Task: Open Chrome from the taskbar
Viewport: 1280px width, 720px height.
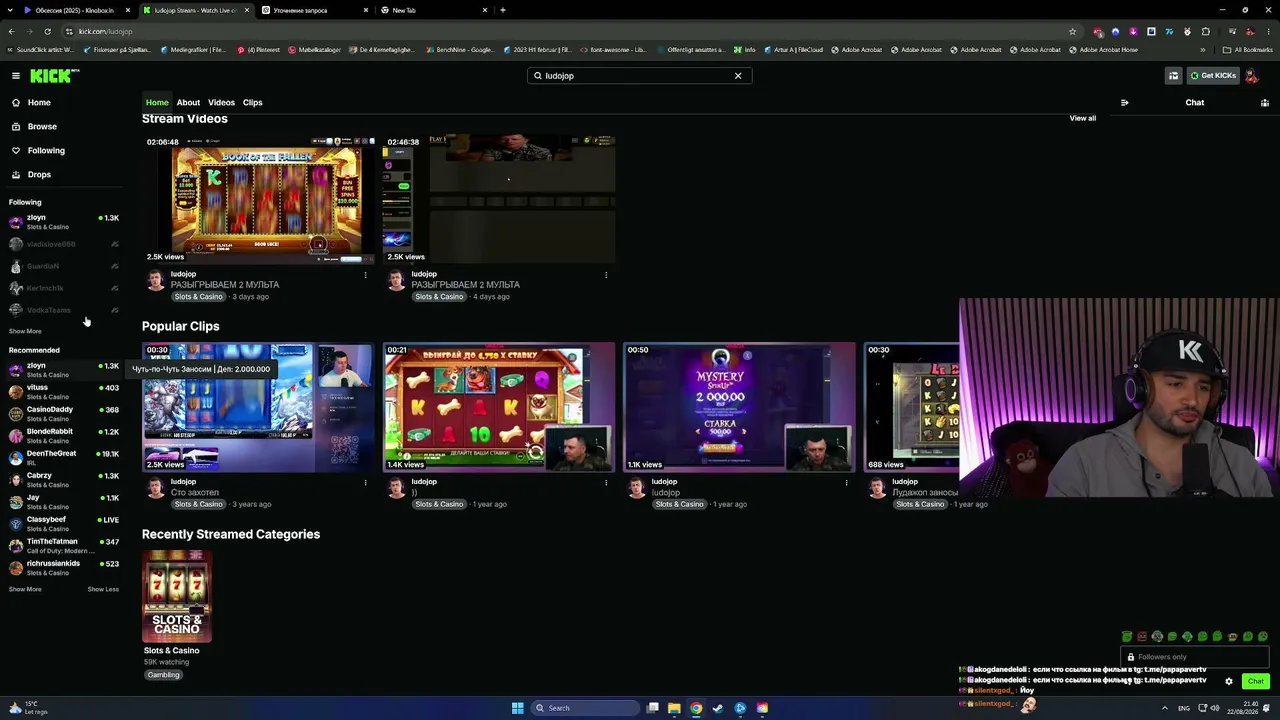Action: click(x=696, y=708)
